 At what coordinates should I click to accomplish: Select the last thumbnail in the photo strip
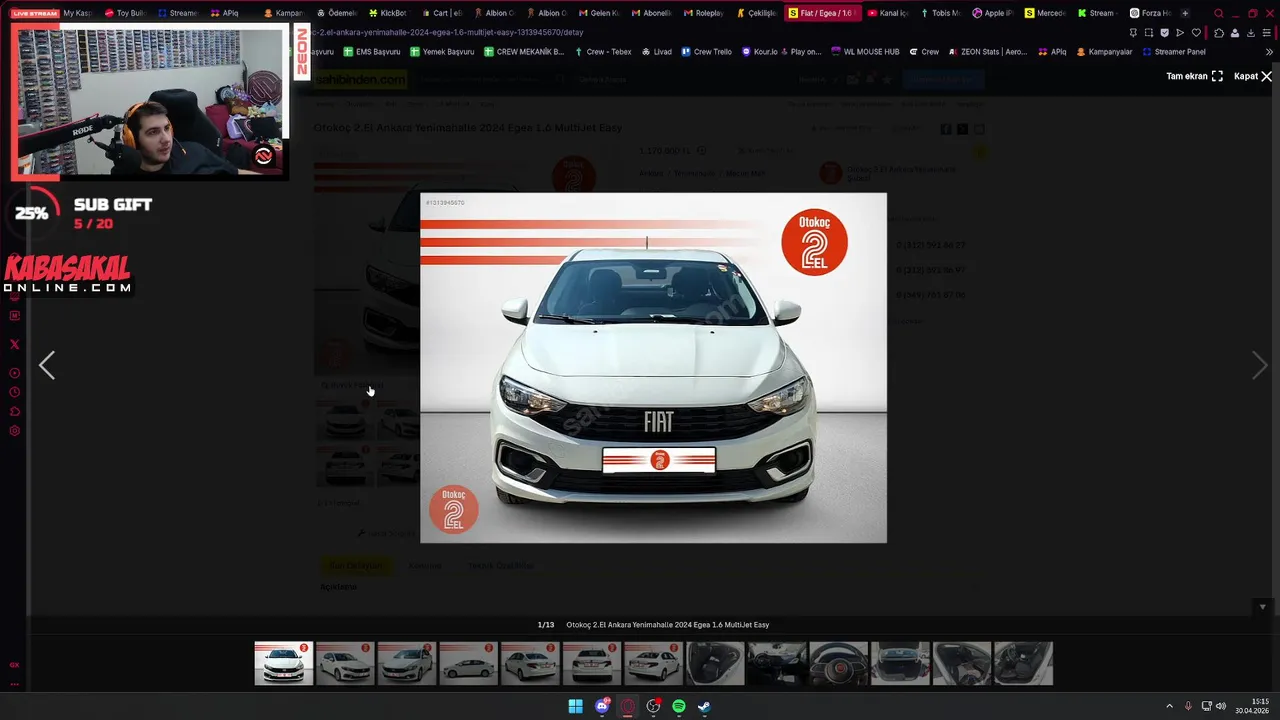pyautogui.click(x=1023, y=663)
